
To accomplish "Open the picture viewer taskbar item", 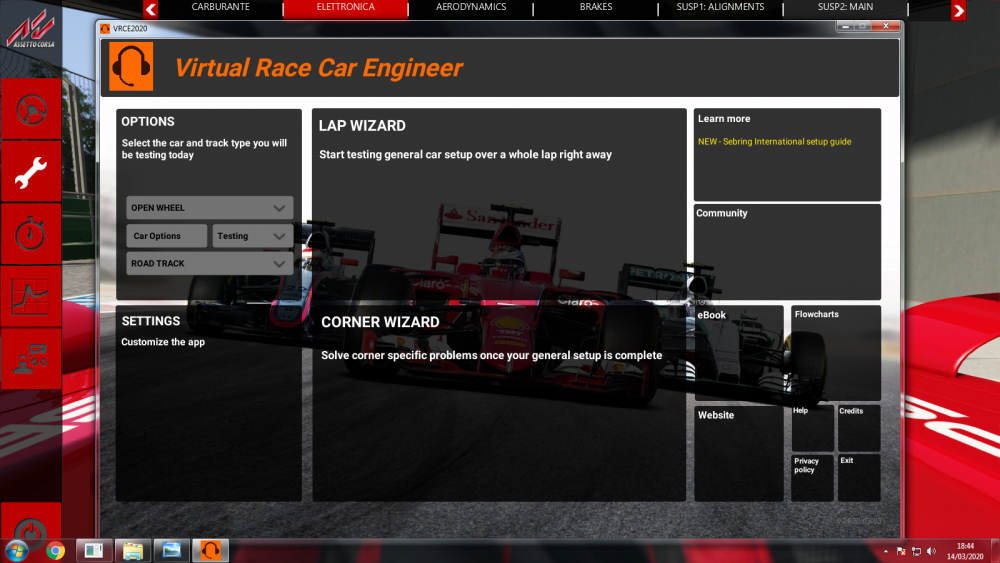I will 172,550.
